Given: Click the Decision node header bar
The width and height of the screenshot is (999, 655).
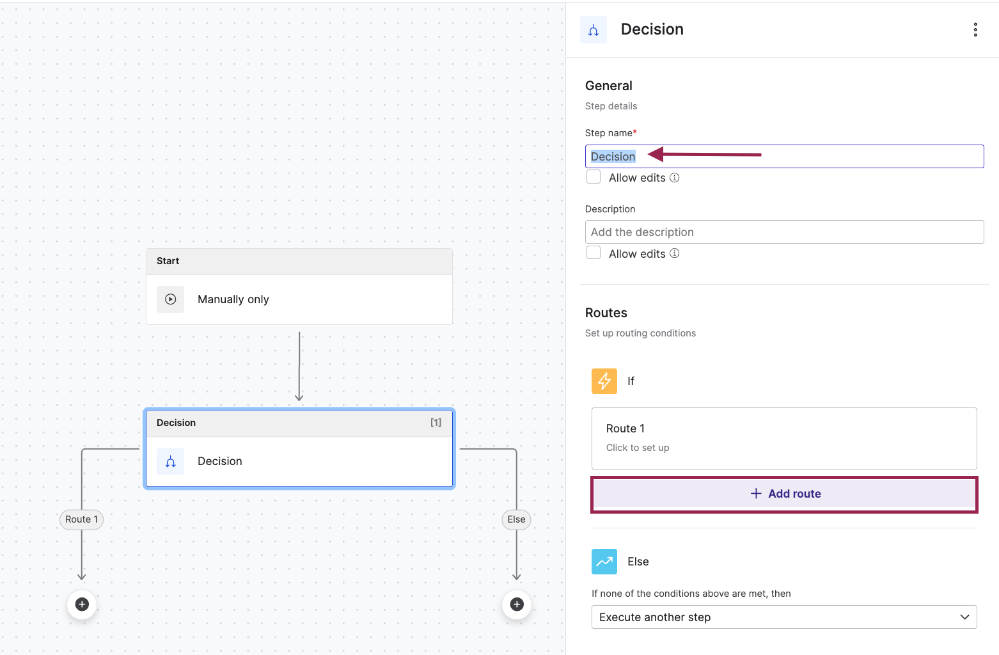Looking at the screenshot, I should tap(299, 423).
